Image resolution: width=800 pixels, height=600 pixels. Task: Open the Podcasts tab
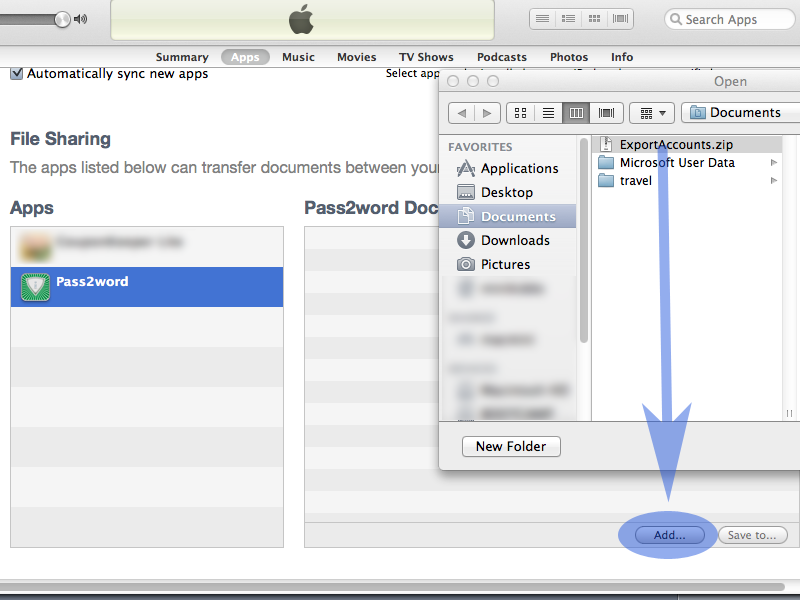[x=501, y=57]
